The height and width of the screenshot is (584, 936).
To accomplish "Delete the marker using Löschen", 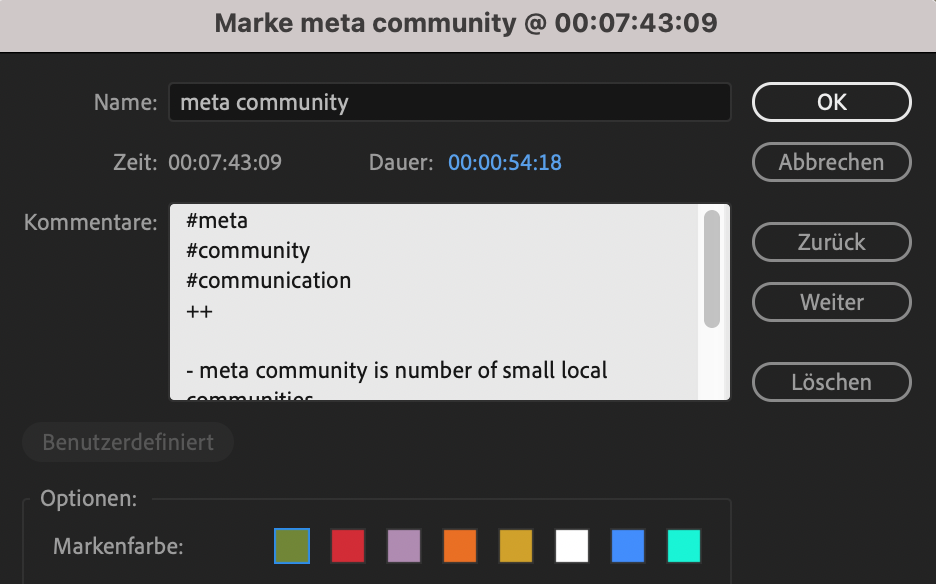I will [x=831, y=382].
